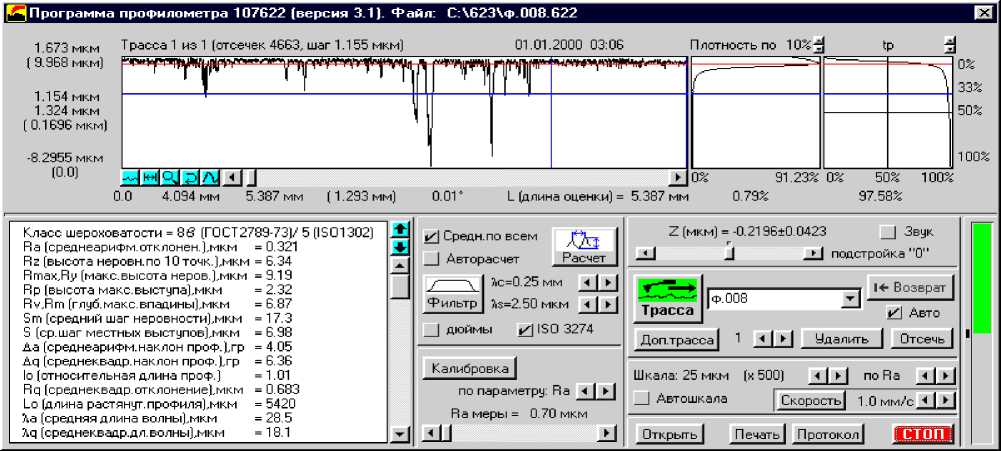Enable the Авторасчет checkbox

point(431,259)
